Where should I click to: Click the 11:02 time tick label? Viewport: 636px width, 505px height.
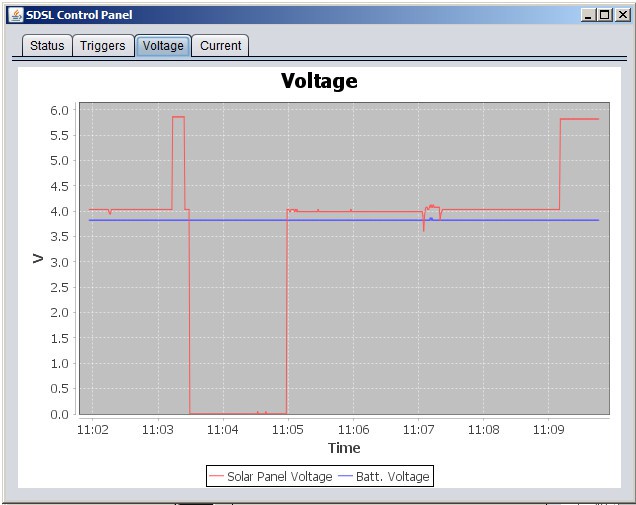coord(93,430)
